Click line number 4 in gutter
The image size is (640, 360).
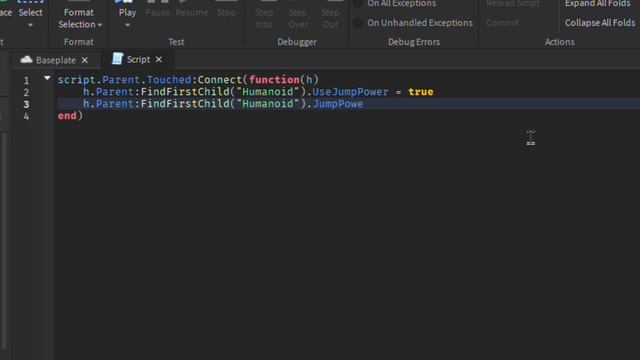(26, 116)
